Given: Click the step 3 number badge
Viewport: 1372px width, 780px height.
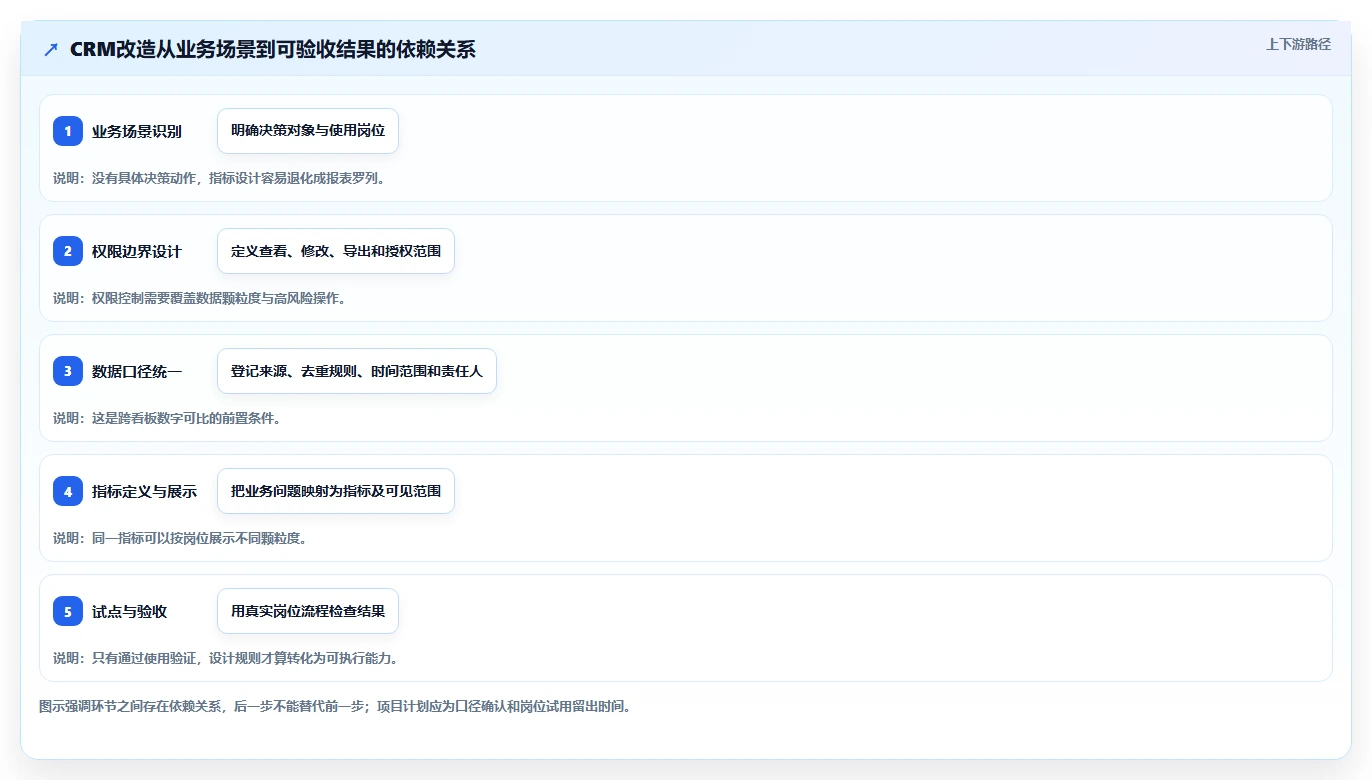Looking at the screenshot, I should point(68,371).
